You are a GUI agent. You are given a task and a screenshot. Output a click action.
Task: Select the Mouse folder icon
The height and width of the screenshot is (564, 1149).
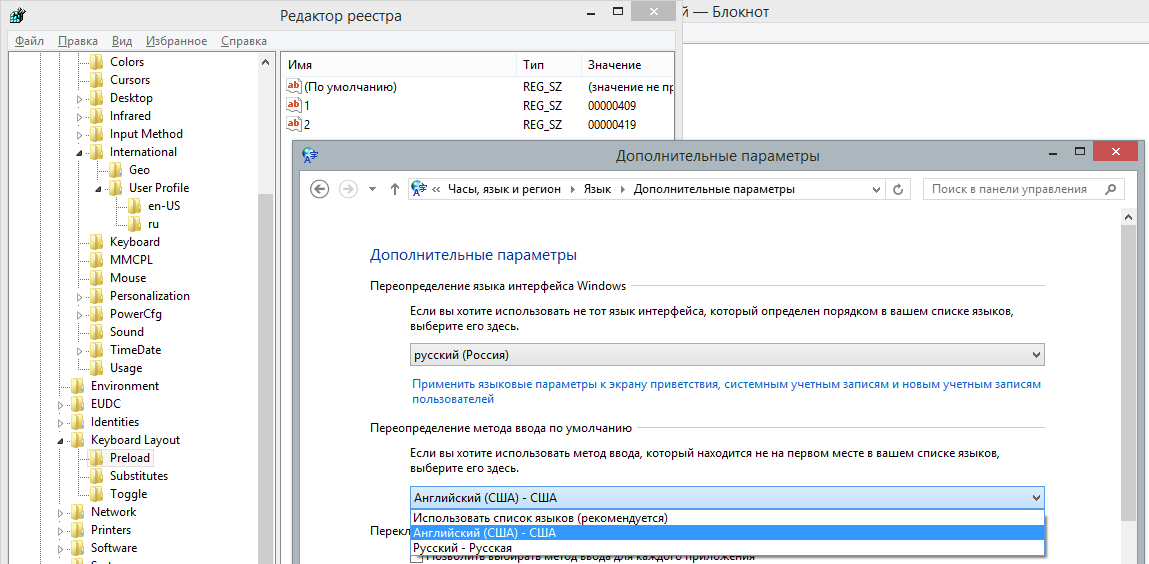pyautogui.click(x=97, y=278)
